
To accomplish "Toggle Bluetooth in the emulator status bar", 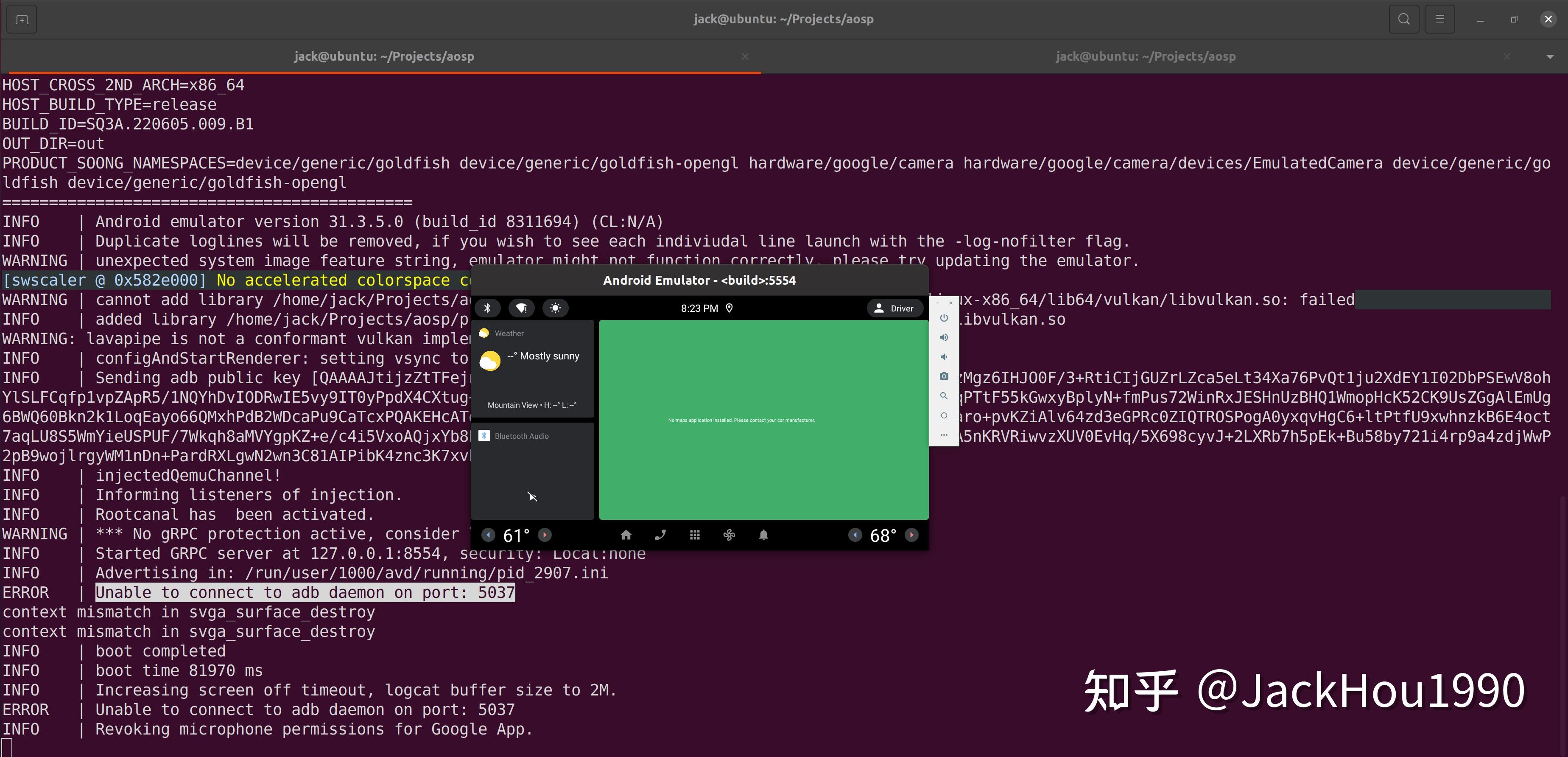I will click(487, 308).
